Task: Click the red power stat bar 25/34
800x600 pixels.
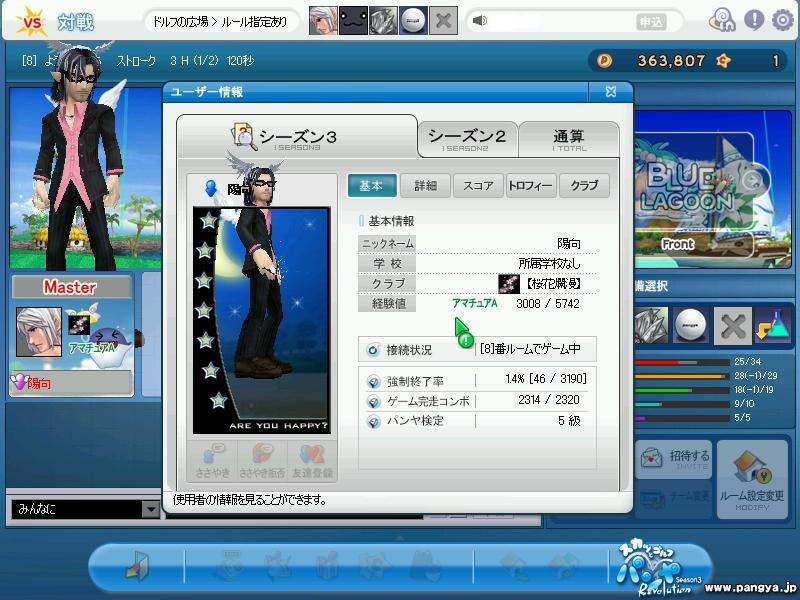Action: [682, 362]
